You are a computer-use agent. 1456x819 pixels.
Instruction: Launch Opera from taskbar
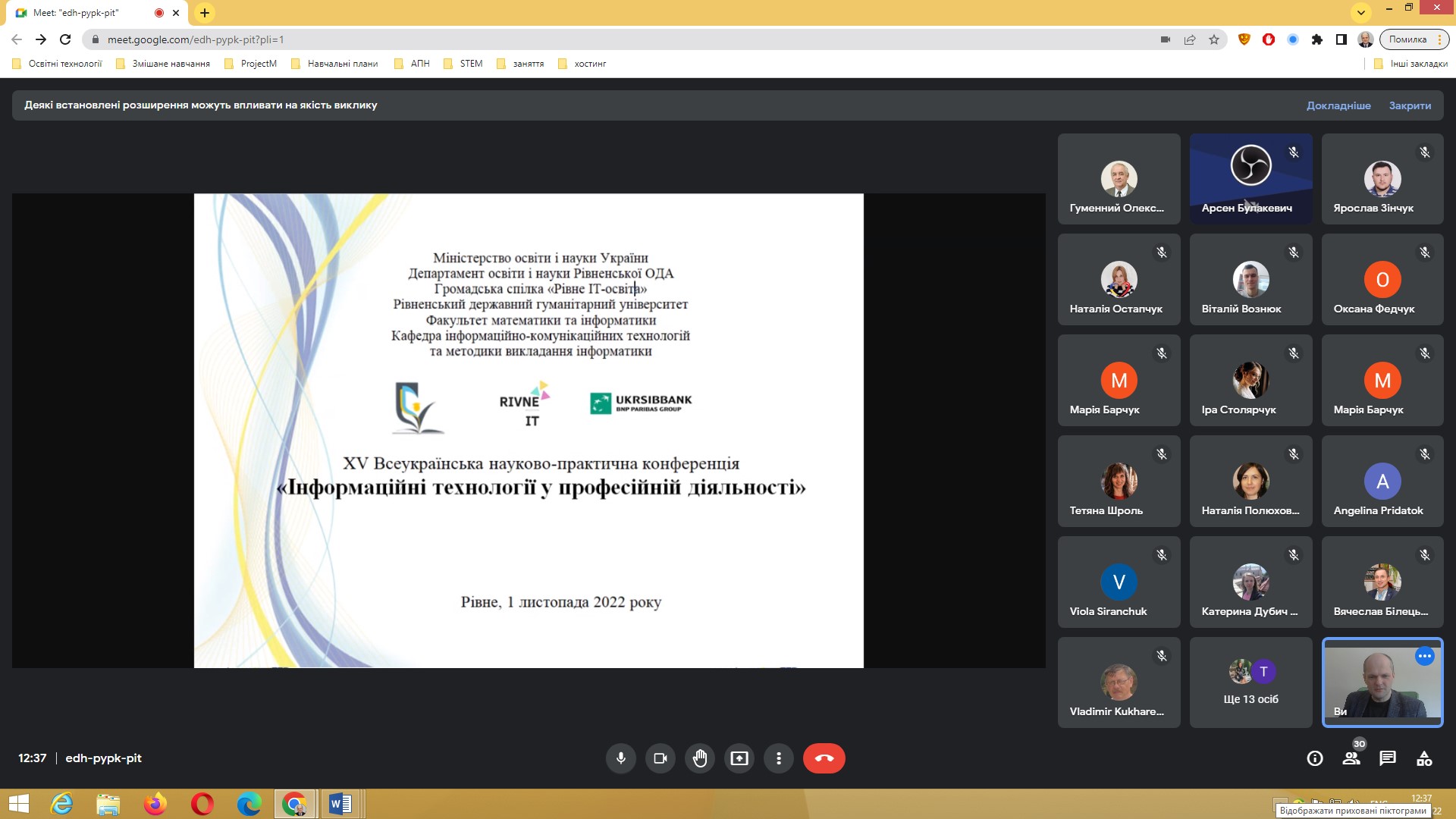point(202,804)
